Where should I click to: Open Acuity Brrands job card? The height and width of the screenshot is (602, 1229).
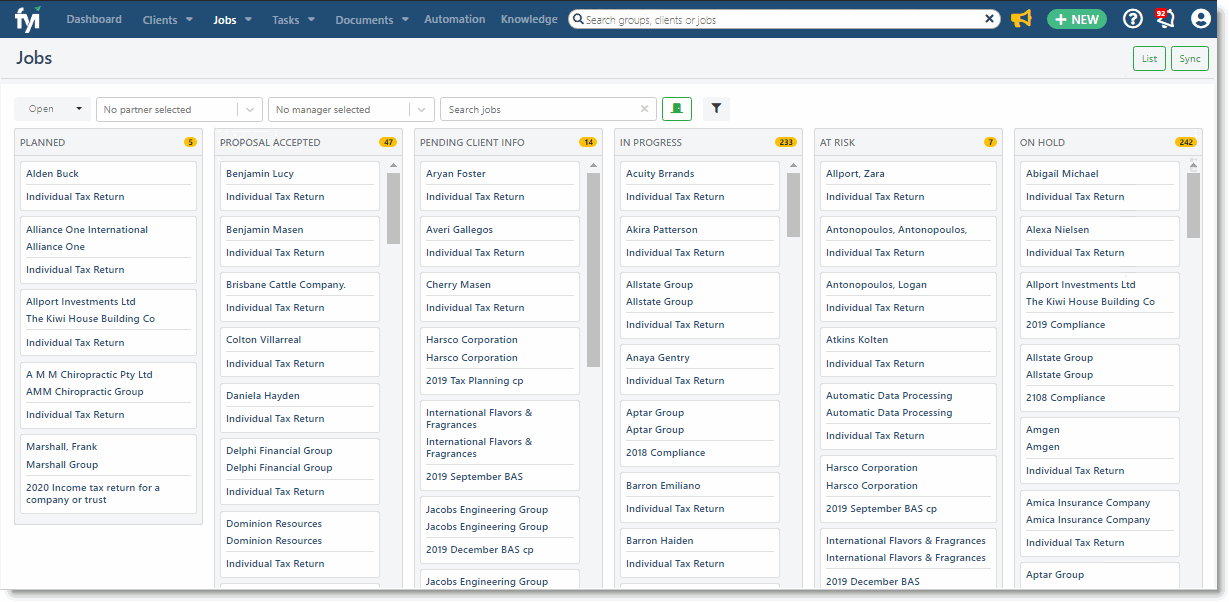point(700,185)
